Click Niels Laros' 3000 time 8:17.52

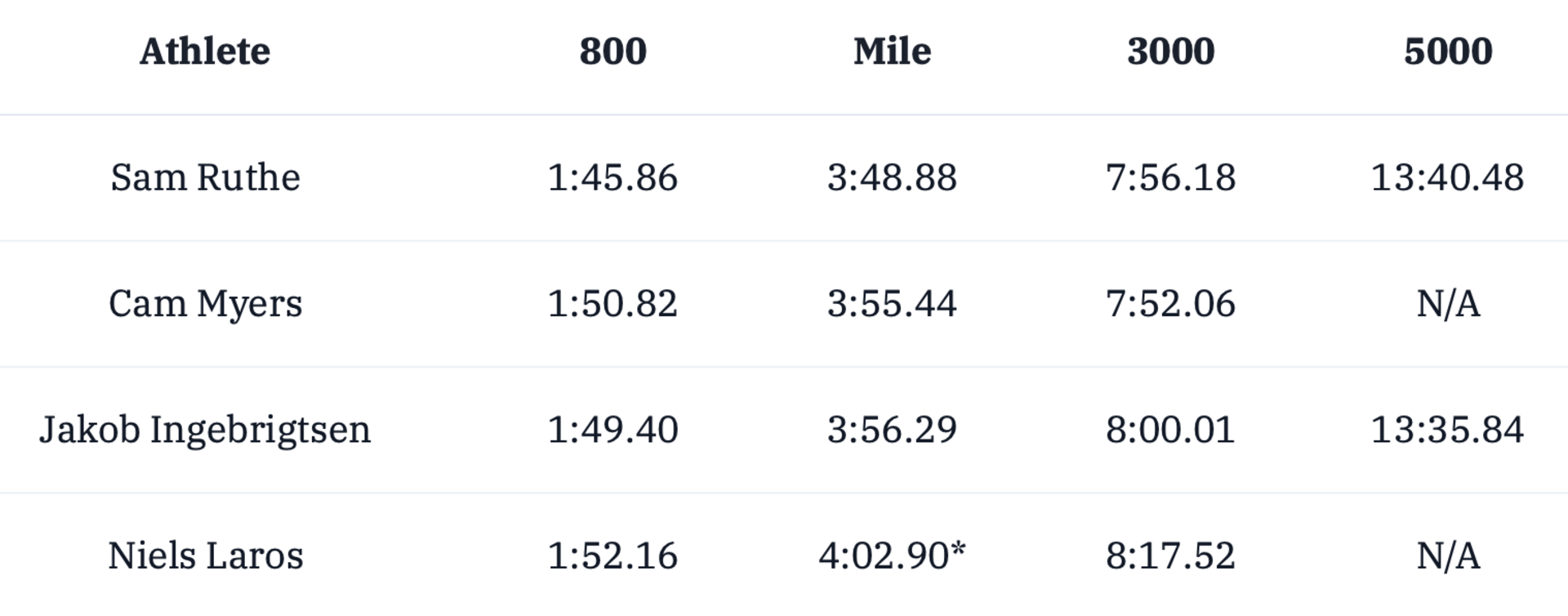click(x=1170, y=556)
